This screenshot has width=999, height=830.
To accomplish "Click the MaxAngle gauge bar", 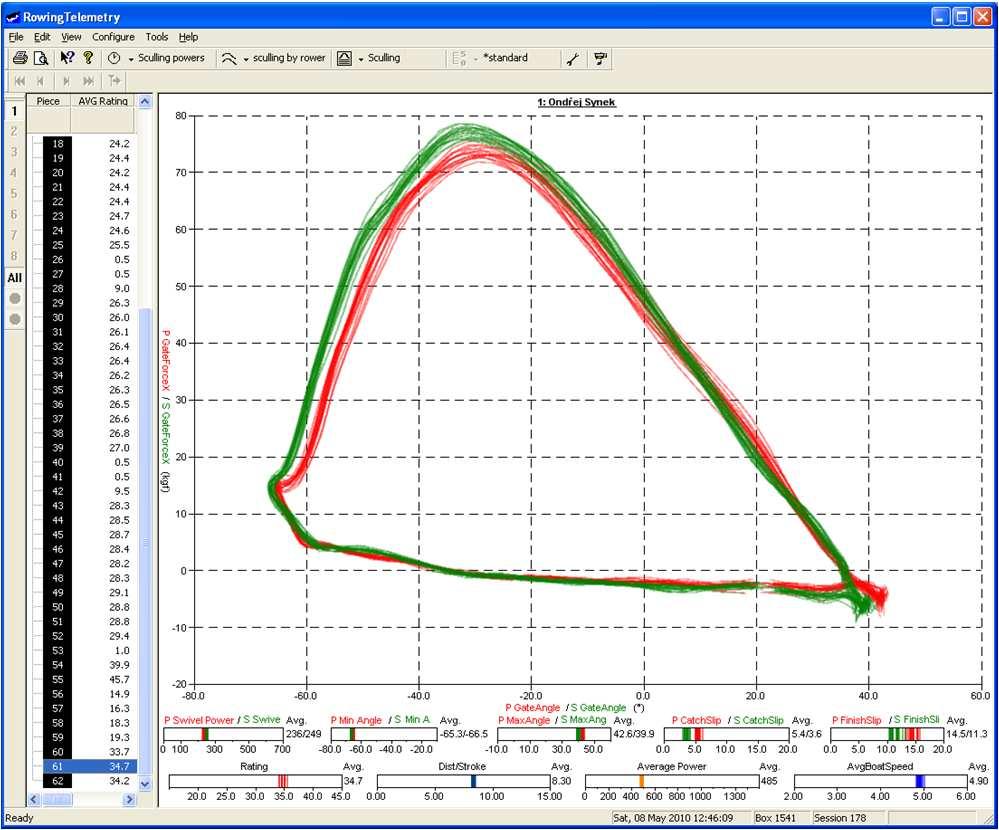I will pos(554,734).
